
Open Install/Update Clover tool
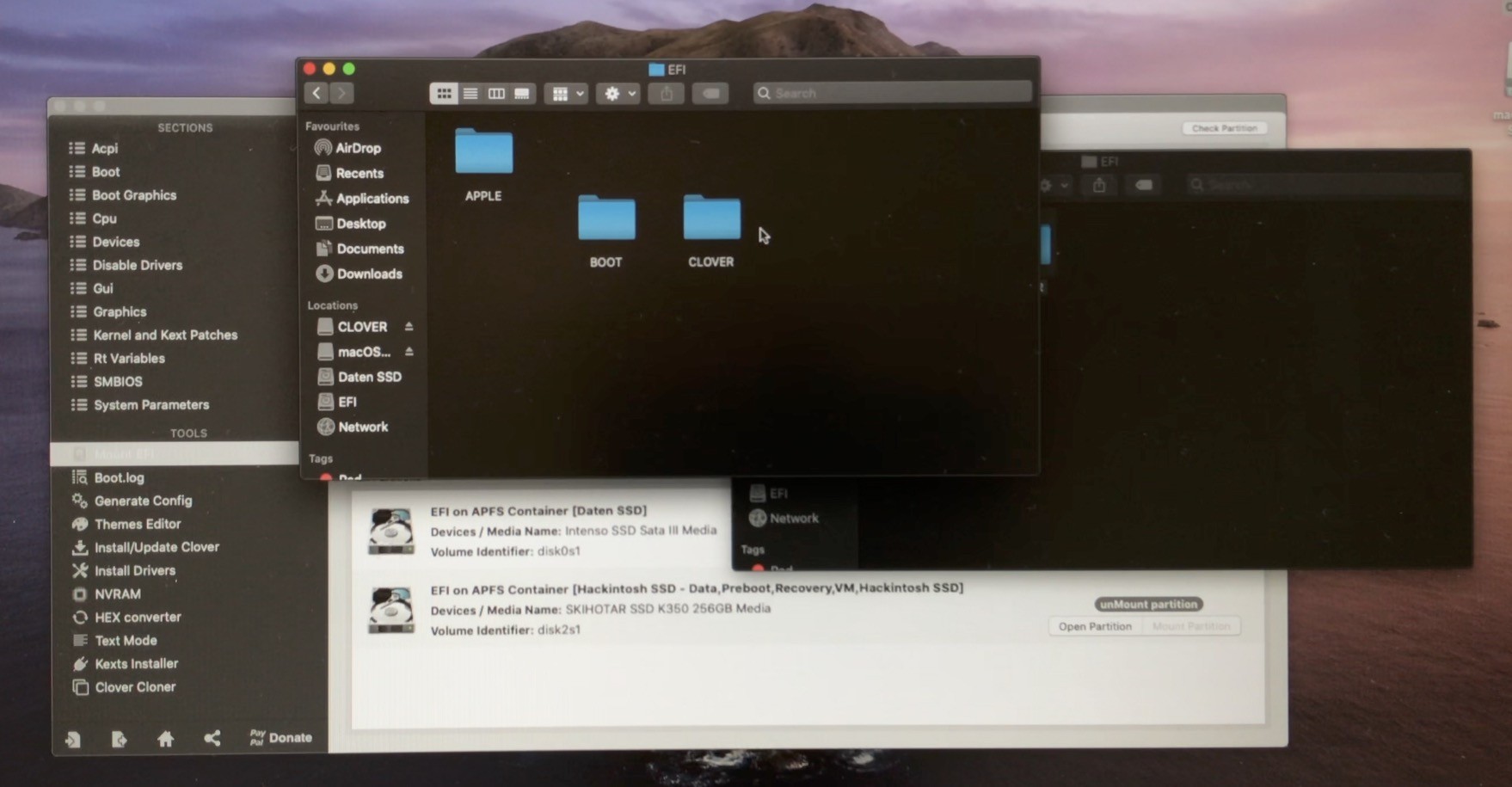click(145, 547)
